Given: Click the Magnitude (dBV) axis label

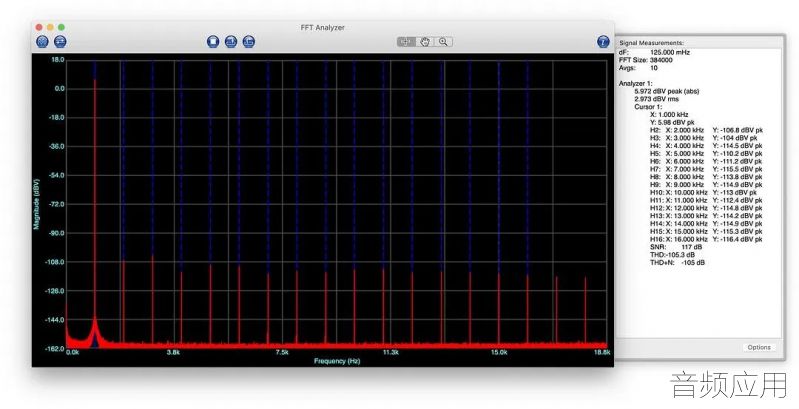Looking at the screenshot, I should click(x=36, y=204).
